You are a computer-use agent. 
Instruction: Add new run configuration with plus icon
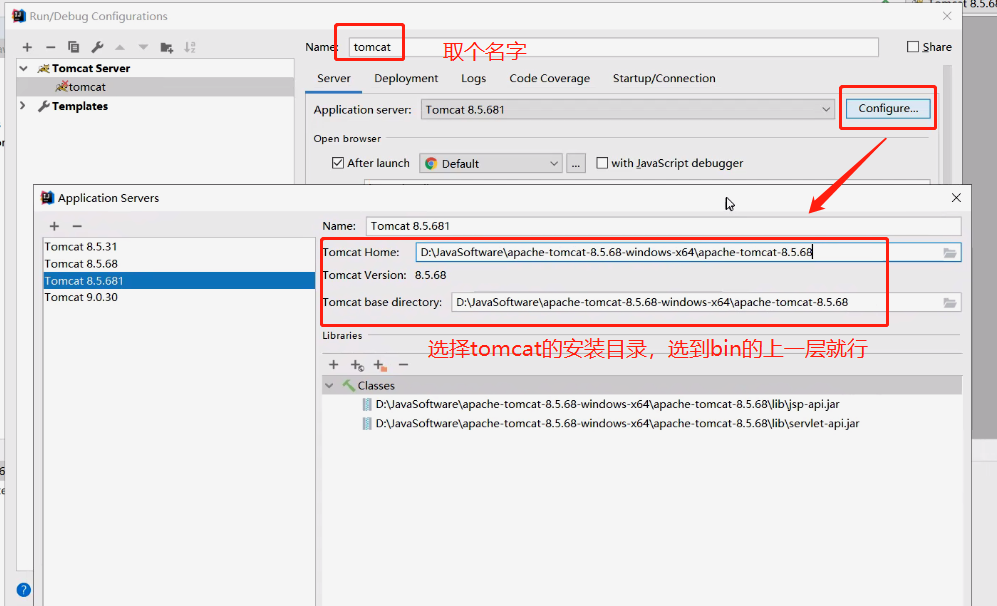27,47
